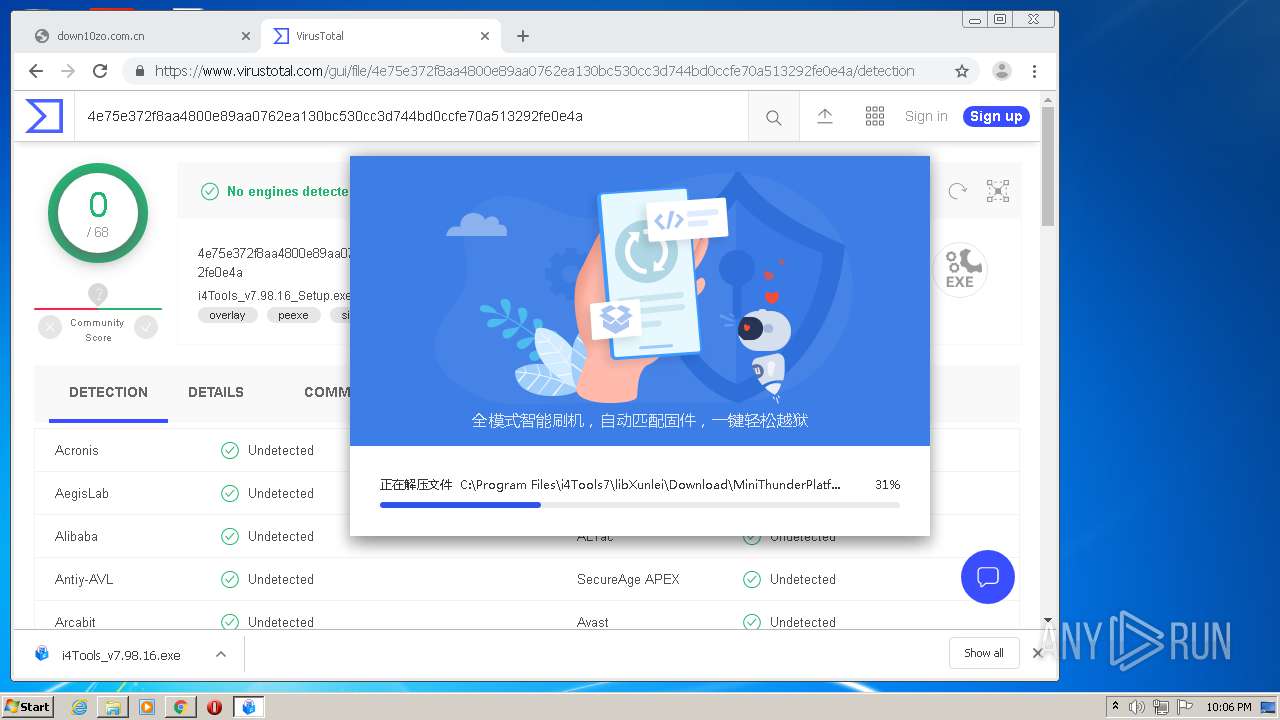
Task: Expand the i4Tools download options chevron
Action: [x=221, y=655]
